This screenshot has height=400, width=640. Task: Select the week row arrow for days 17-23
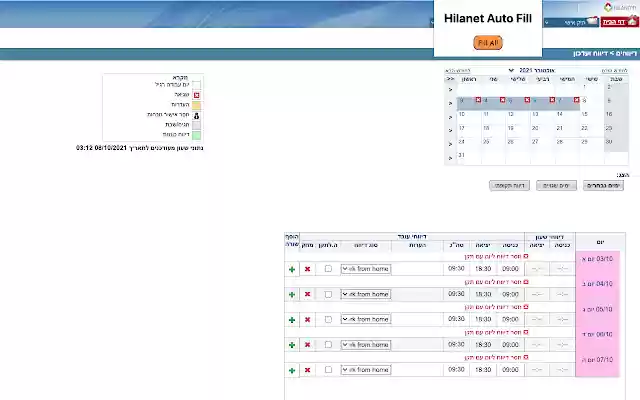tap(450, 131)
